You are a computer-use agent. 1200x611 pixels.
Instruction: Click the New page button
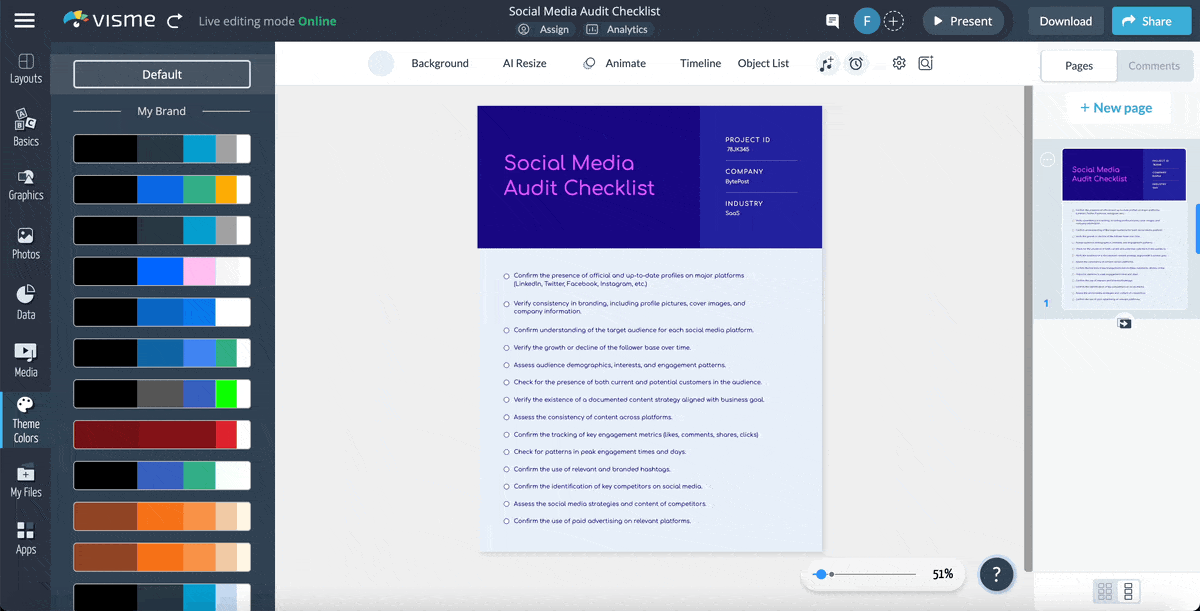click(1117, 107)
